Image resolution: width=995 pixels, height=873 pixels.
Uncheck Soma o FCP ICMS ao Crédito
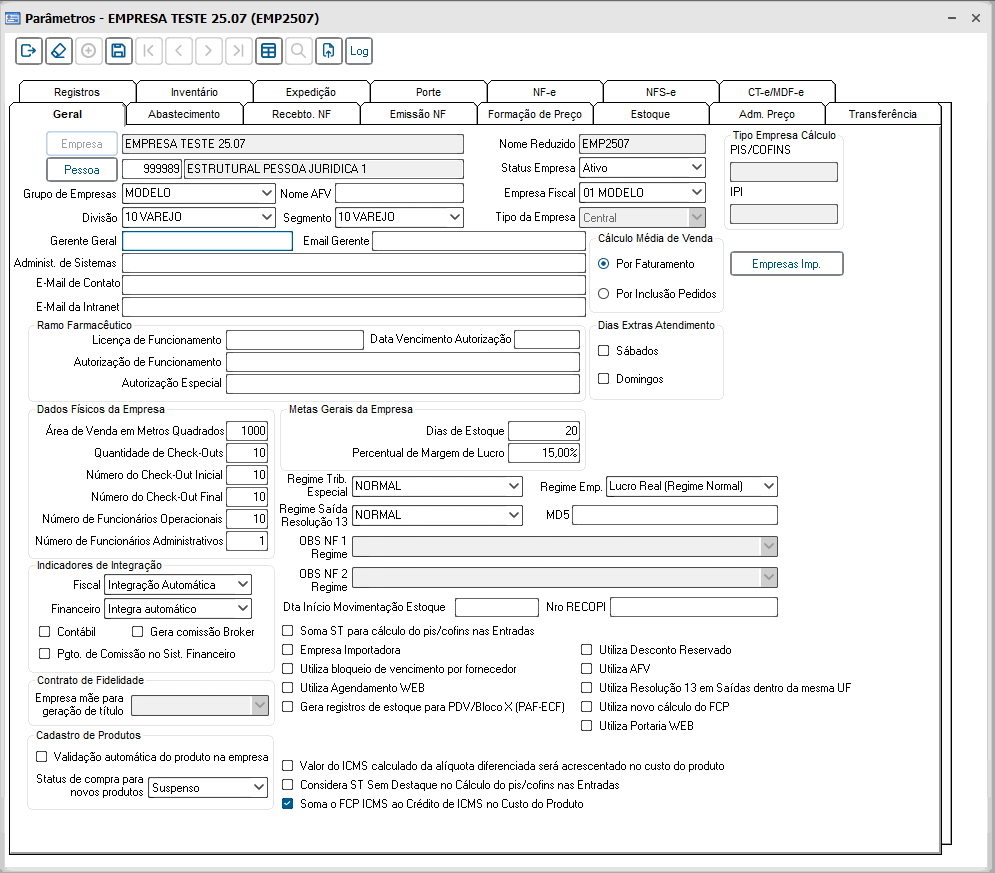pos(289,804)
